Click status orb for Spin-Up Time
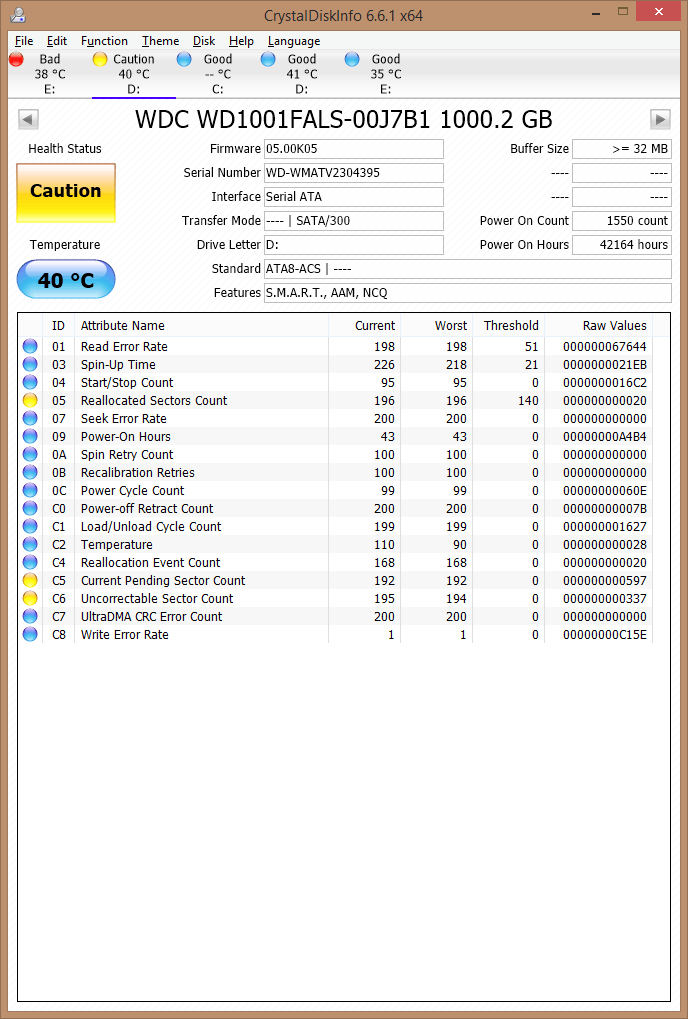This screenshot has height=1019, width=688. tap(30, 365)
